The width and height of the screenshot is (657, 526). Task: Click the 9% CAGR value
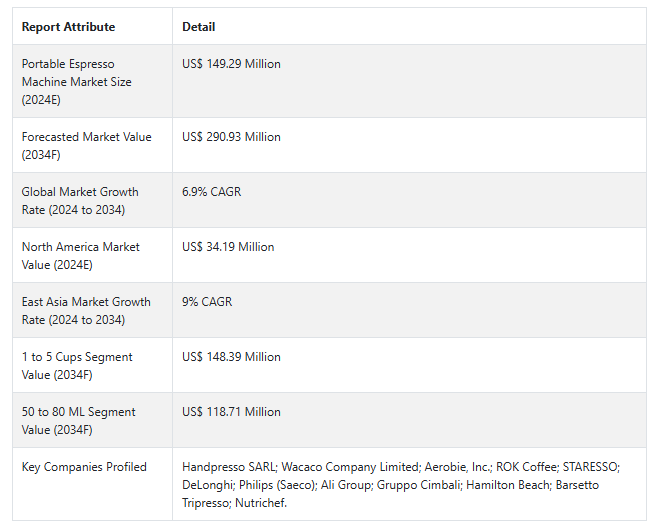[207, 301]
